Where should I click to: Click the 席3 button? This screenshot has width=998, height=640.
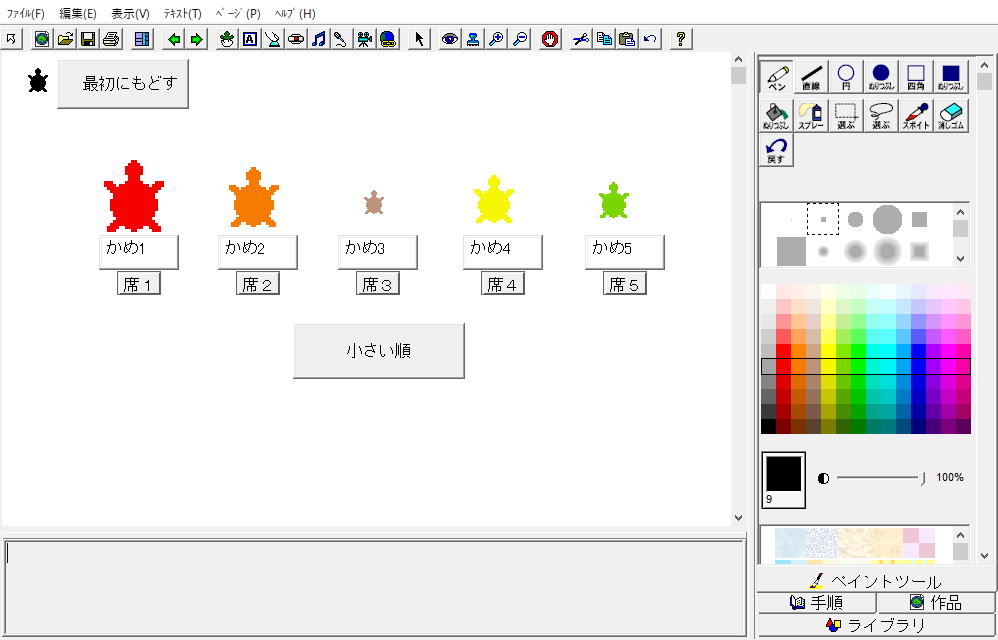click(x=377, y=285)
